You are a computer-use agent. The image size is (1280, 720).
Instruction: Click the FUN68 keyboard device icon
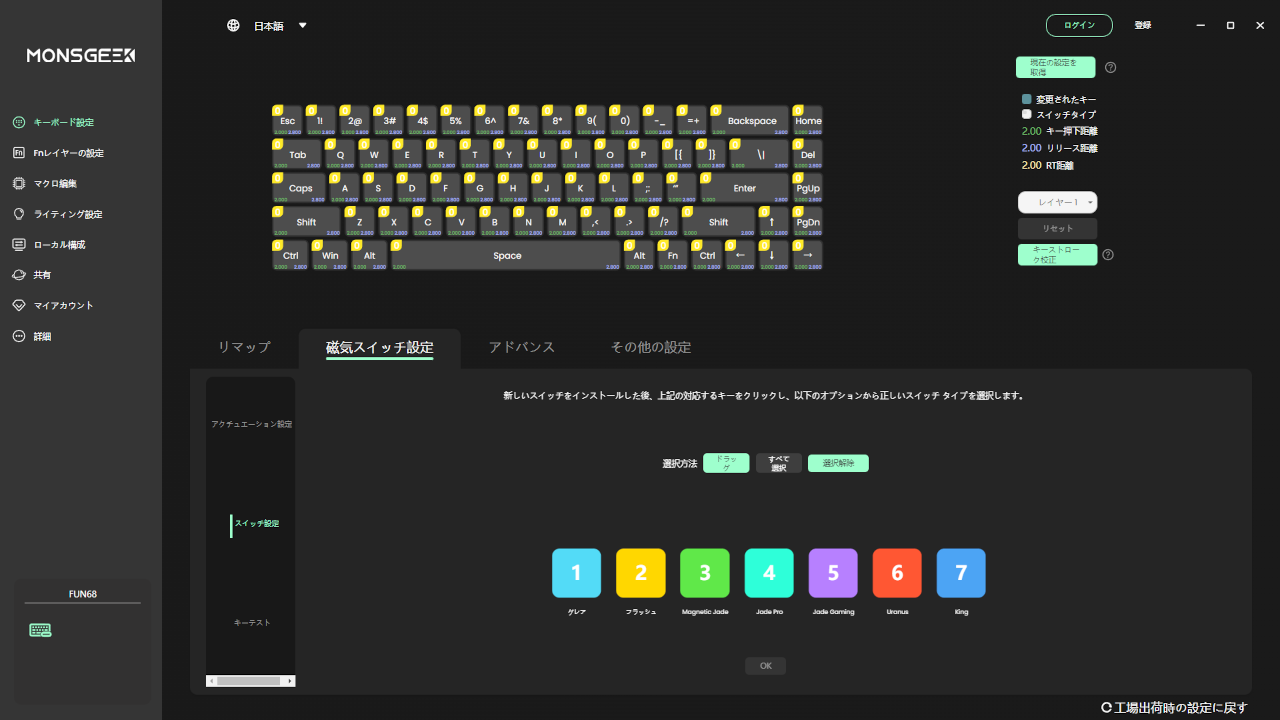coord(40,630)
